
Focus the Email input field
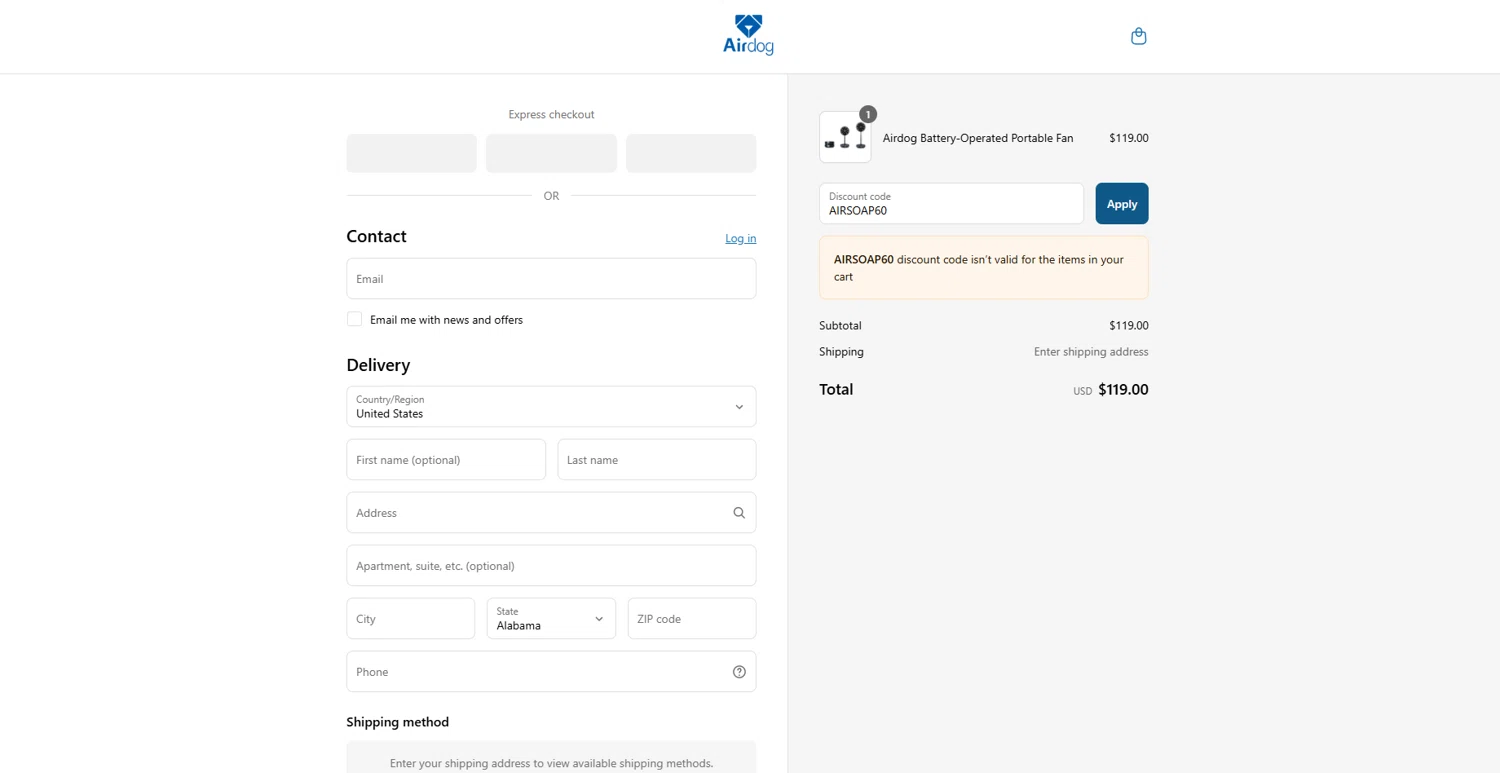point(551,279)
